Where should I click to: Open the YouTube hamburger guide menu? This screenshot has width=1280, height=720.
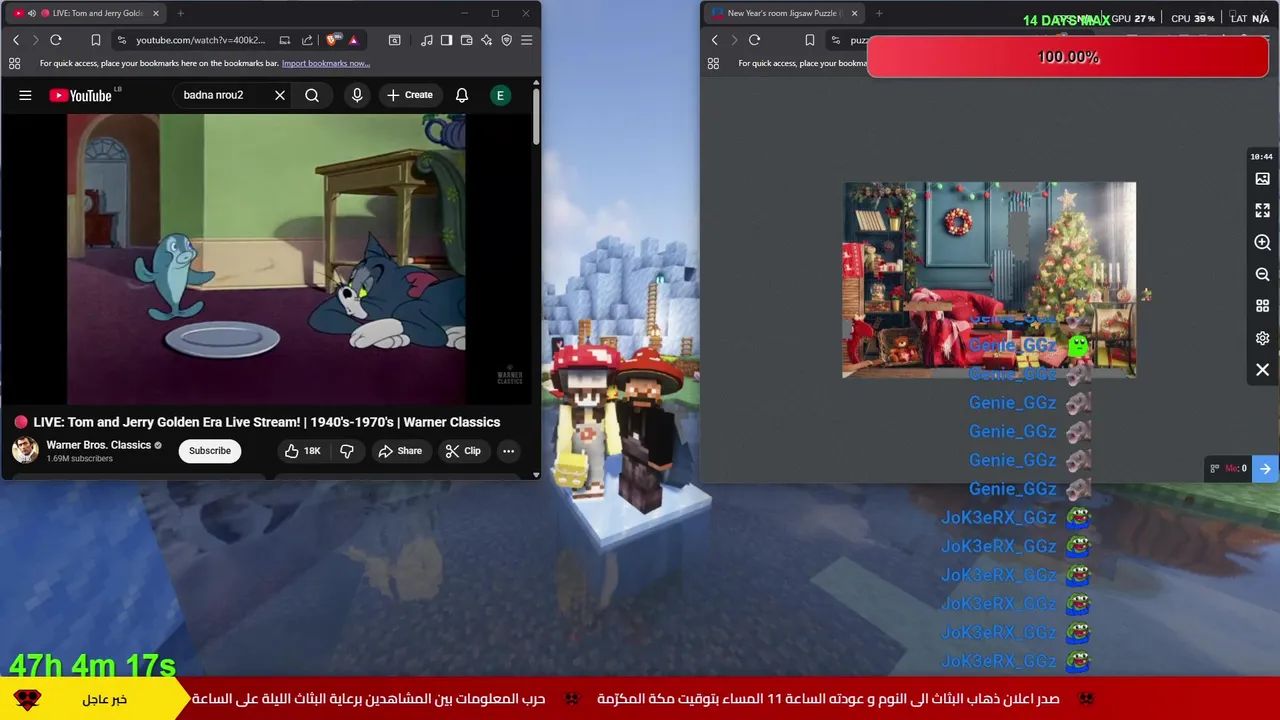(x=25, y=95)
